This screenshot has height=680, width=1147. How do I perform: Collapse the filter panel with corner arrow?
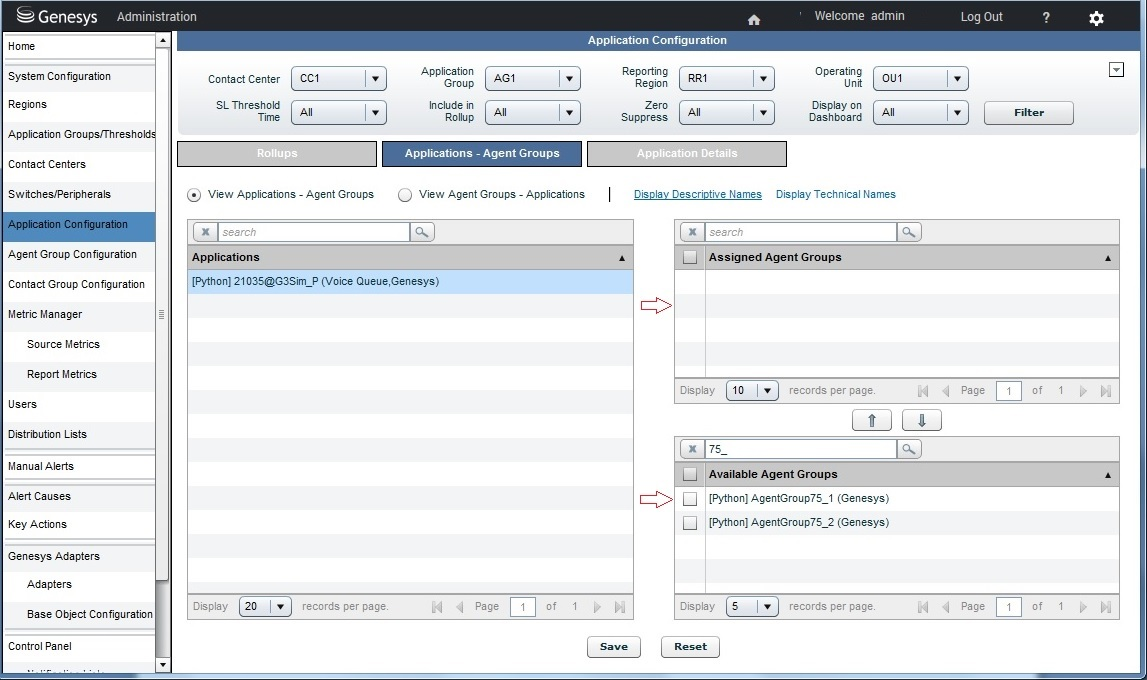1116,70
